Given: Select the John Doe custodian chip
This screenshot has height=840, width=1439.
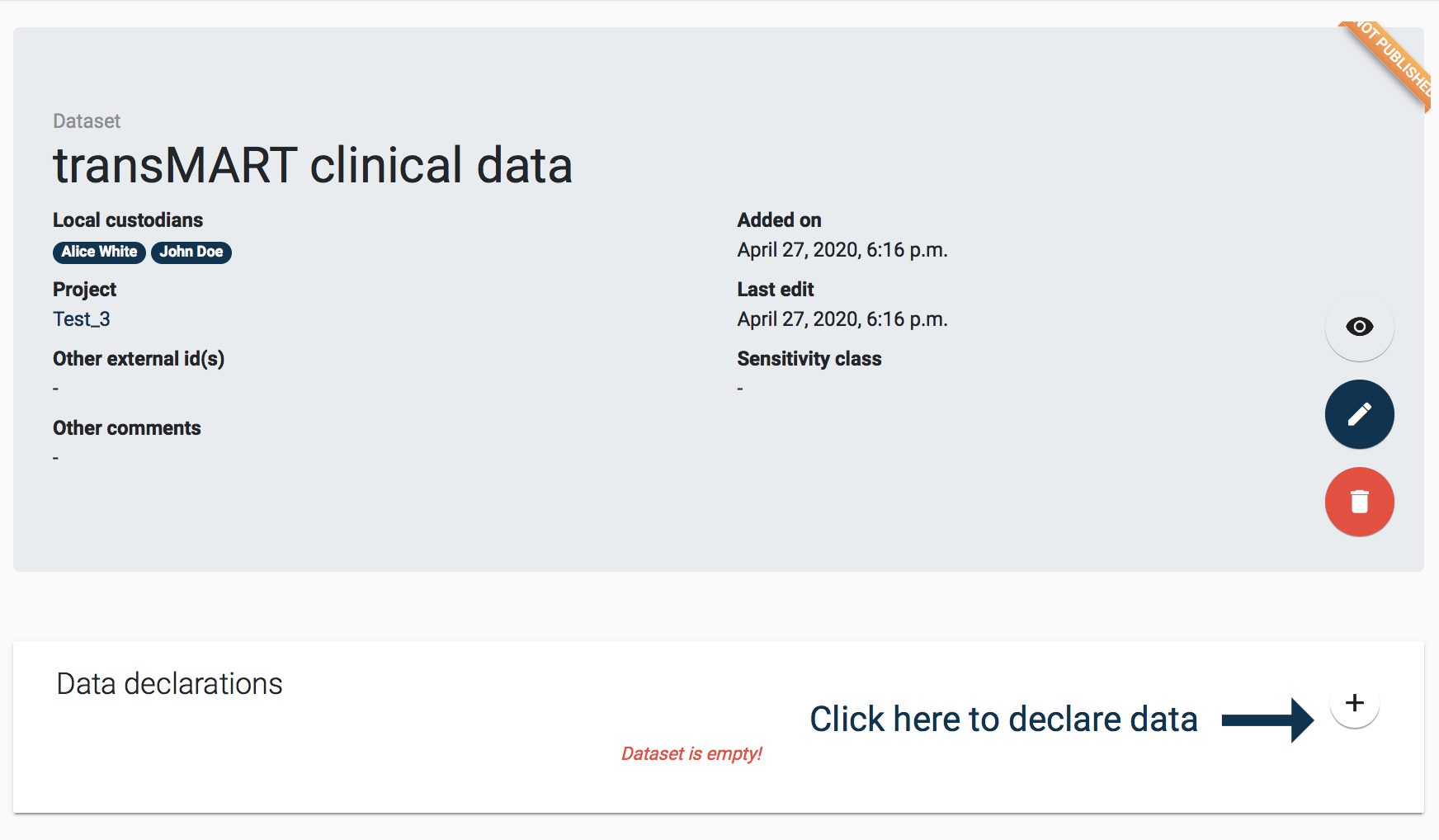Looking at the screenshot, I should (x=191, y=252).
